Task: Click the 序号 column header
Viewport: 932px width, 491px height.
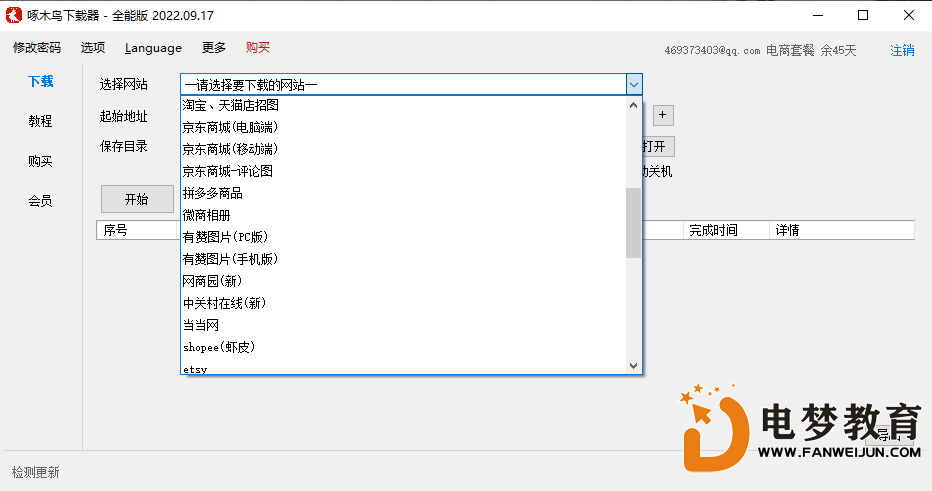Action: click(x=137, y=230)
